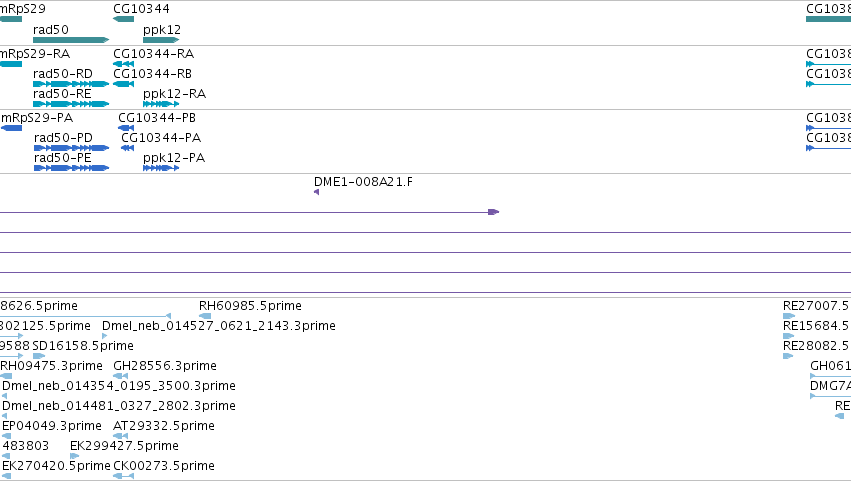Click the mRpS29-PA protein glyph
The image size is (851, 481).
point(11,128)
